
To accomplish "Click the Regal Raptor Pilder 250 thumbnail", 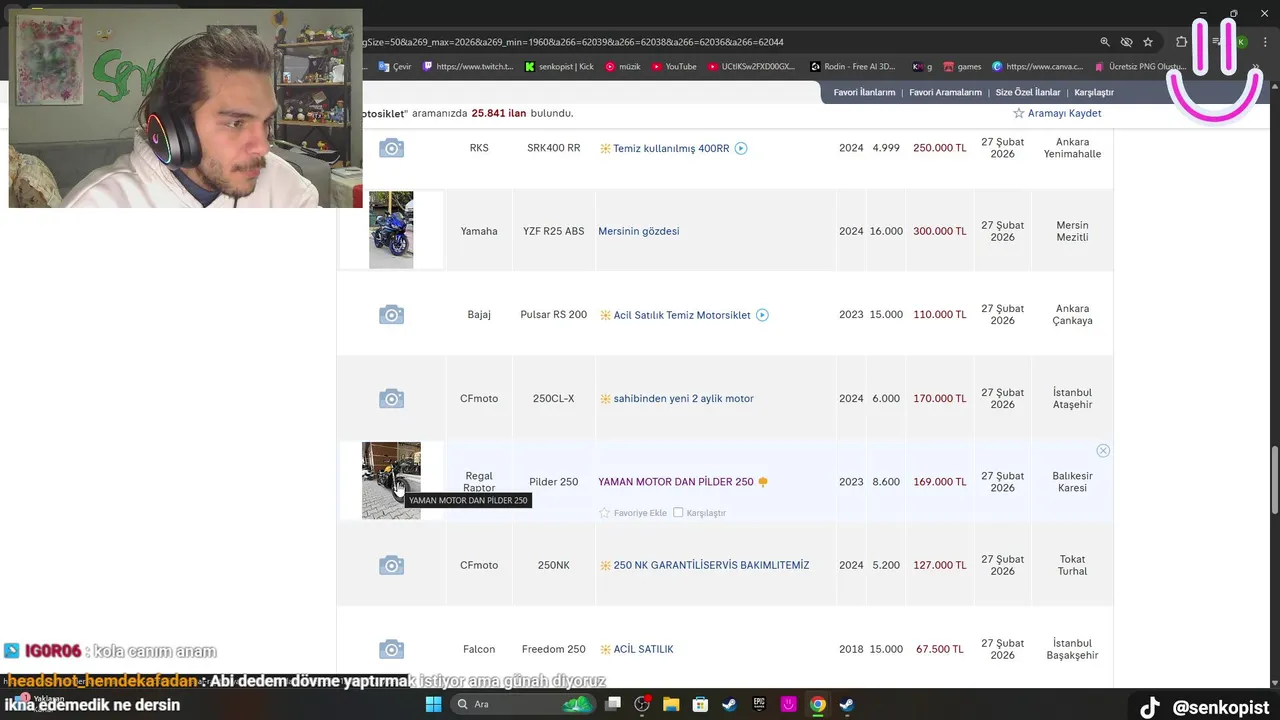I will (391, 481).
